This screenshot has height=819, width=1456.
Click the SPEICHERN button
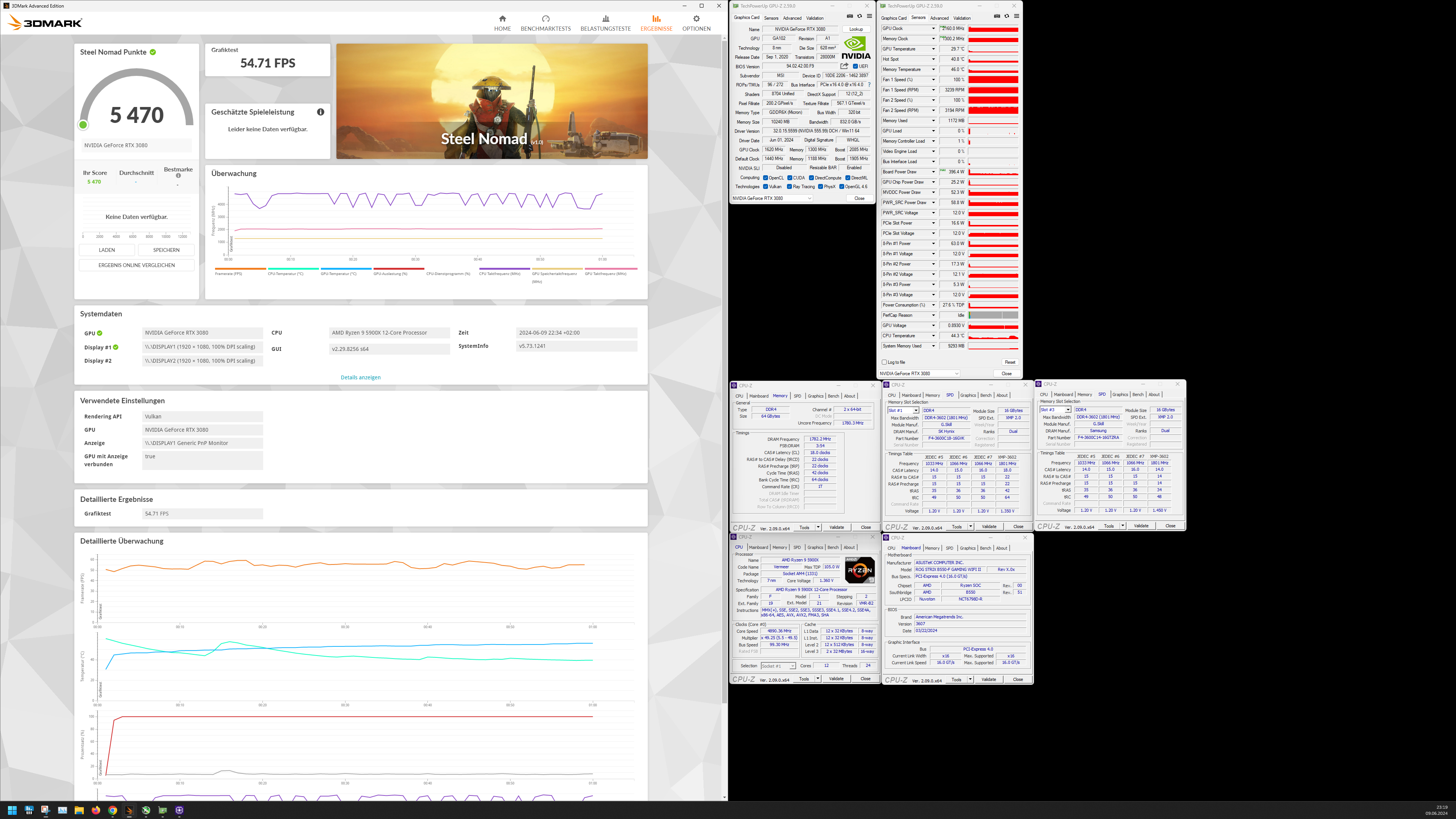166,250
